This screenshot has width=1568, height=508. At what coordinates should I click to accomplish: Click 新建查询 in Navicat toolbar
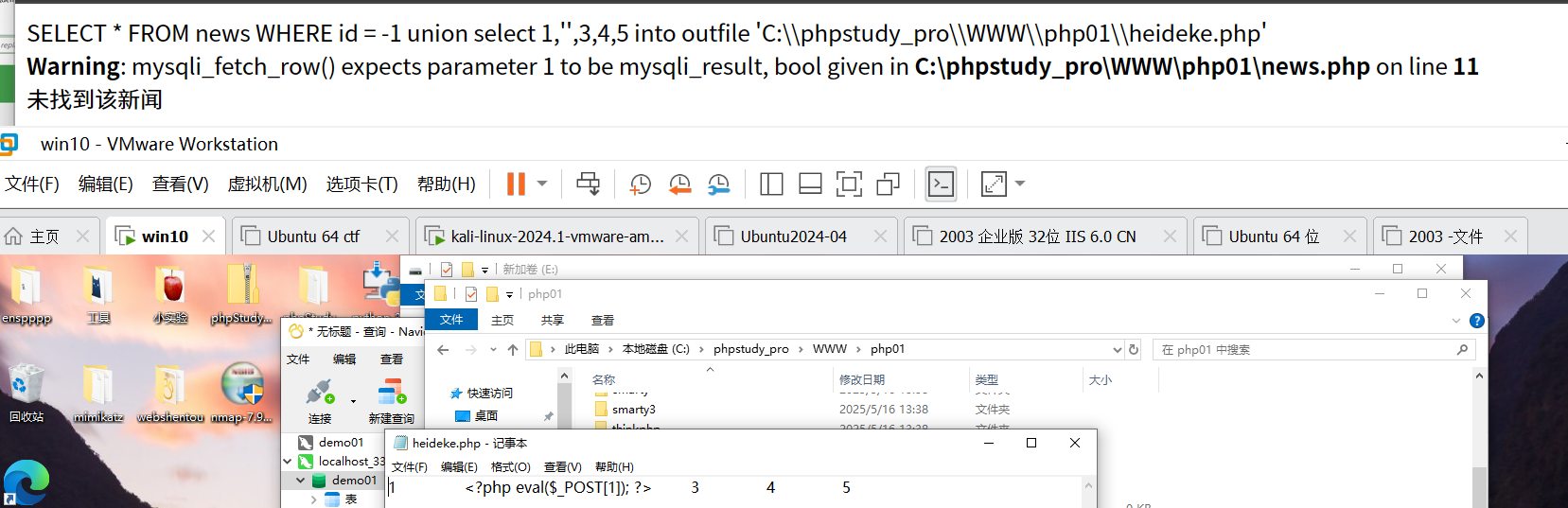click(392, 400)
